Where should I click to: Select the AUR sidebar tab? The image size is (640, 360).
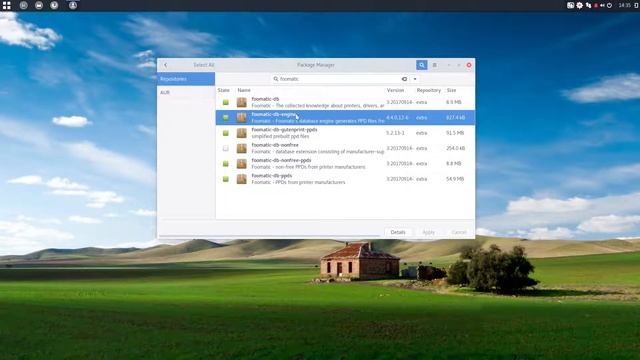coord(186,93)
